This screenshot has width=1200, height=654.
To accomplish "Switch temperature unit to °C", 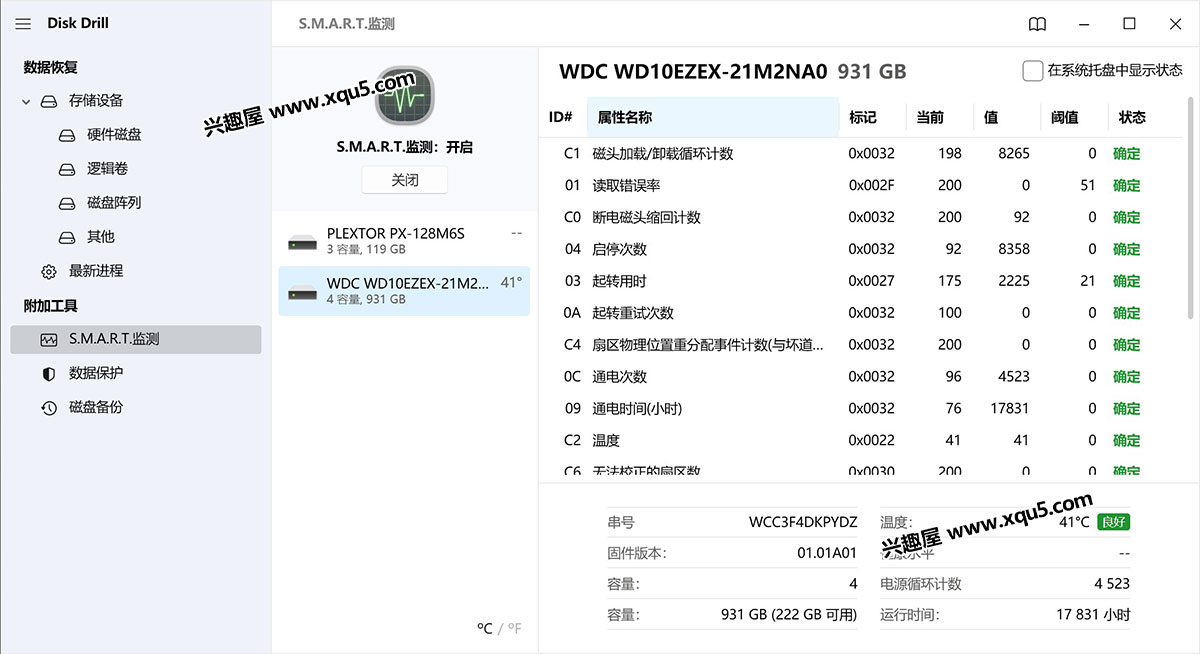I will (485, 628).
